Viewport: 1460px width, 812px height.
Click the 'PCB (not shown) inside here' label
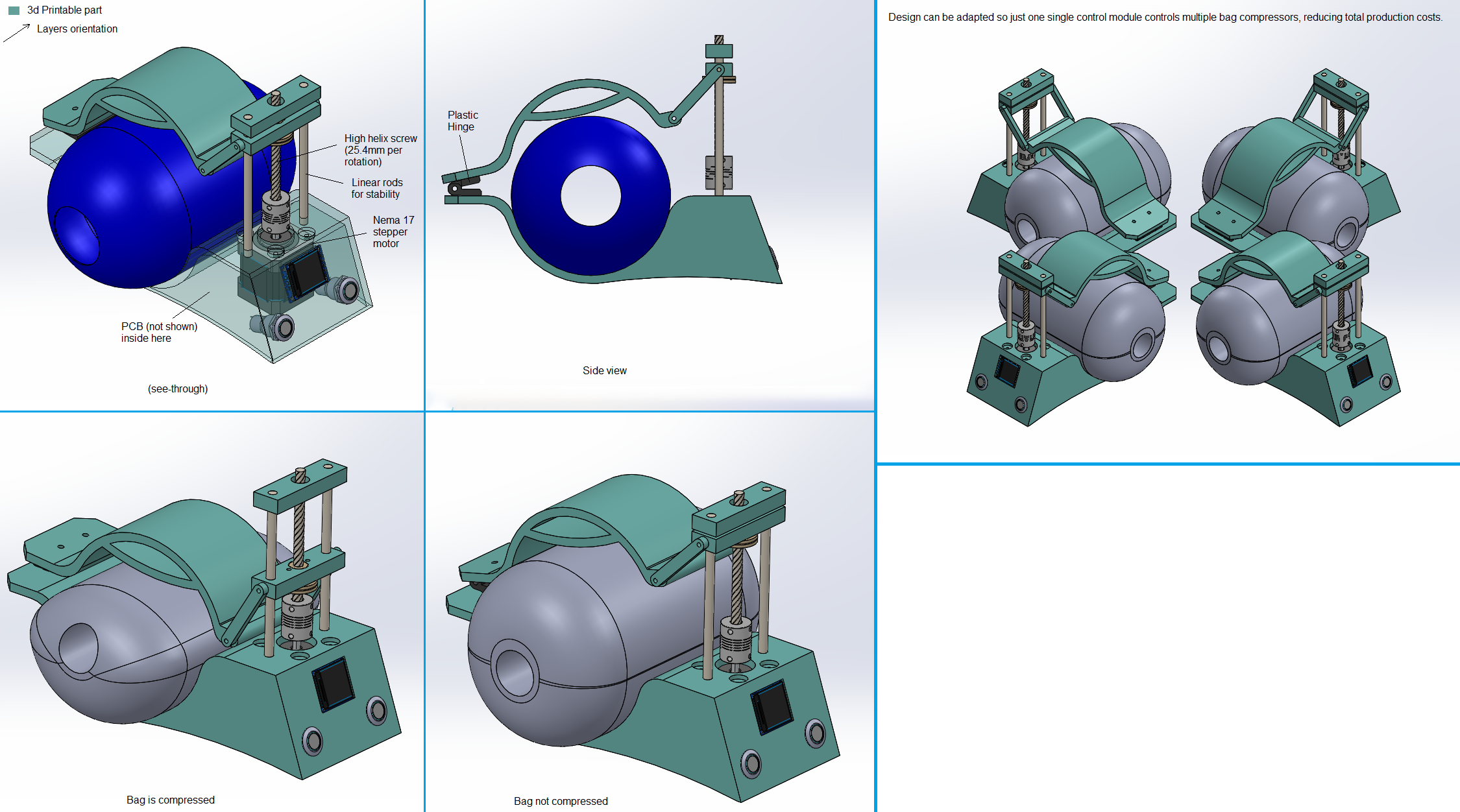pos(159,333)
